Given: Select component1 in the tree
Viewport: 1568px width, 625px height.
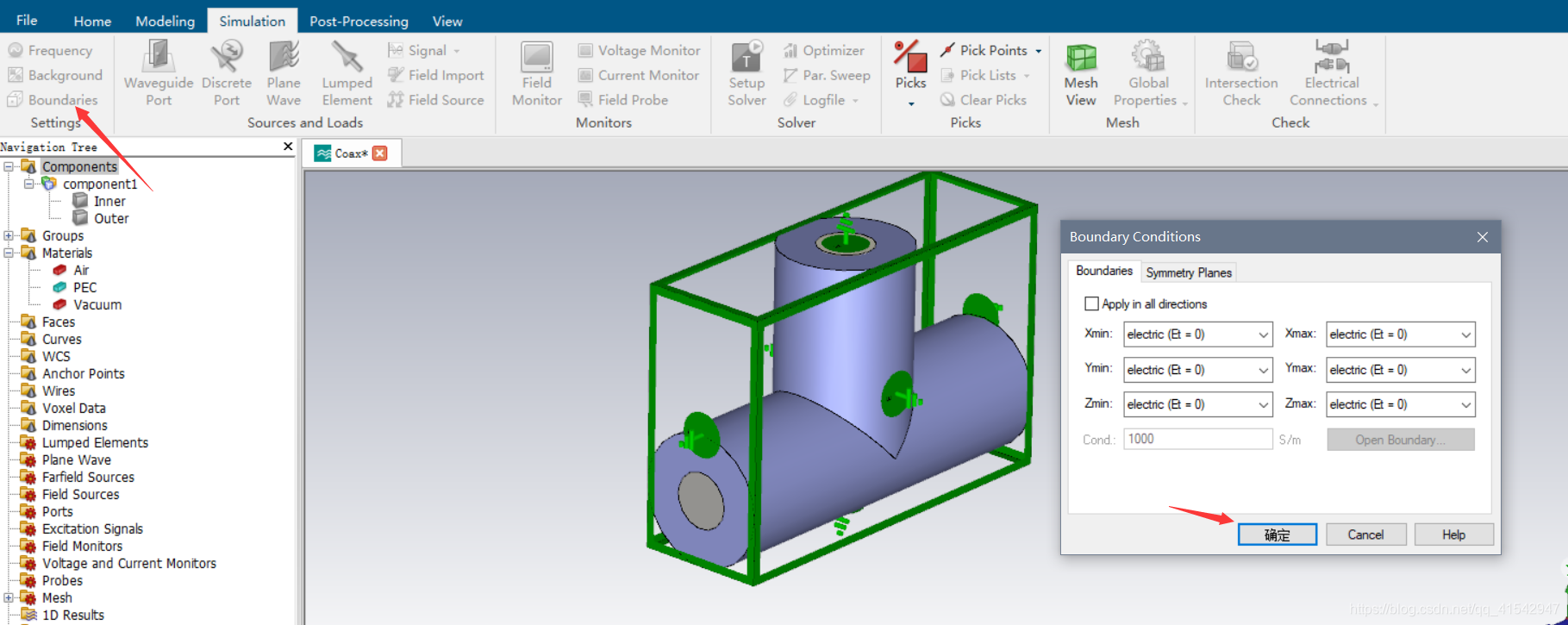Looking at the screenshot, I should pos(100,184).
